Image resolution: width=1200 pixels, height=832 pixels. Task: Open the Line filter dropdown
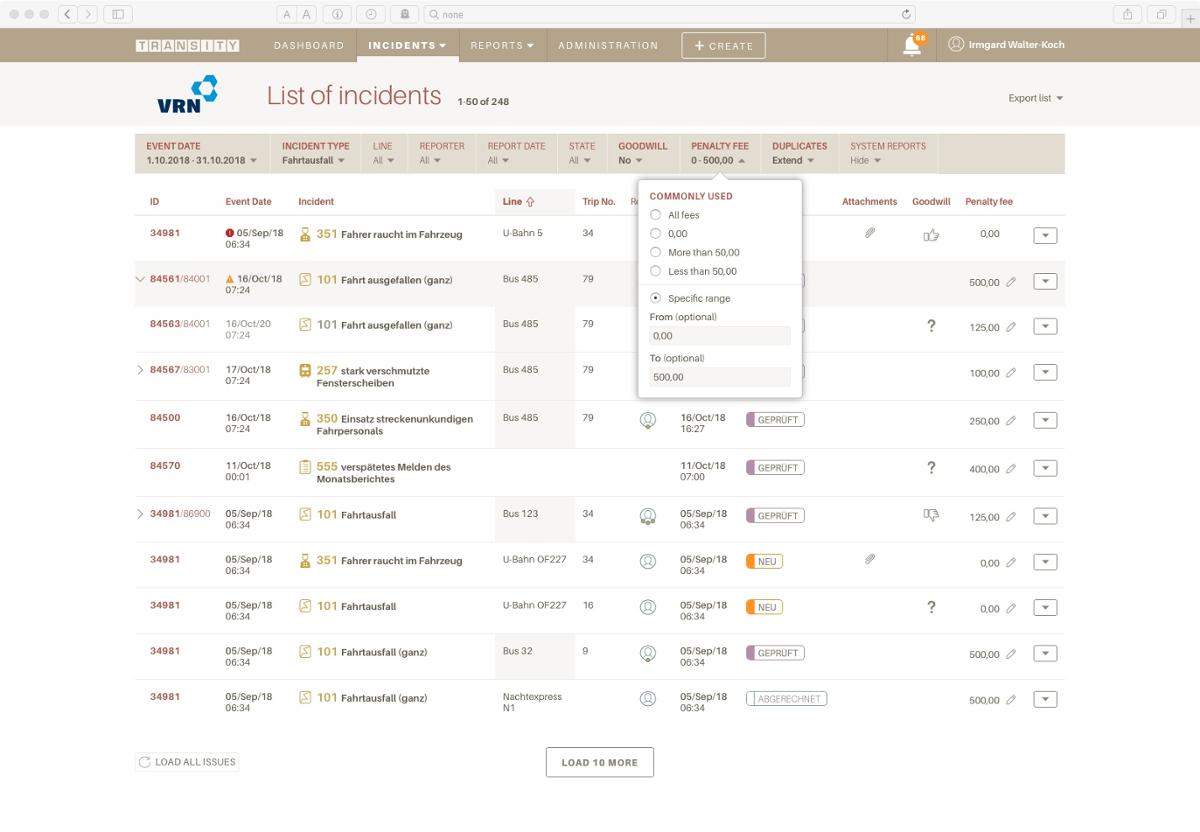[x=383, y=153]
